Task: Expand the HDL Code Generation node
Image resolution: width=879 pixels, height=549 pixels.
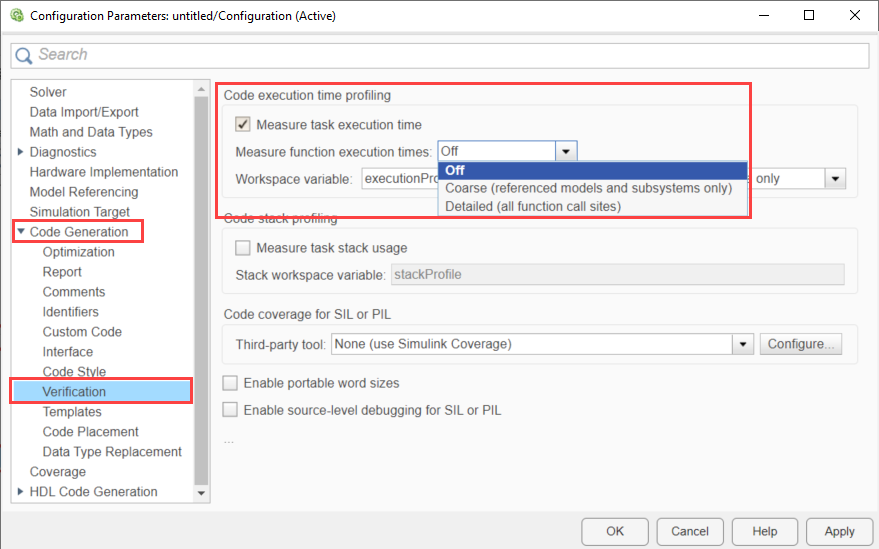Action: coord(21,492)
